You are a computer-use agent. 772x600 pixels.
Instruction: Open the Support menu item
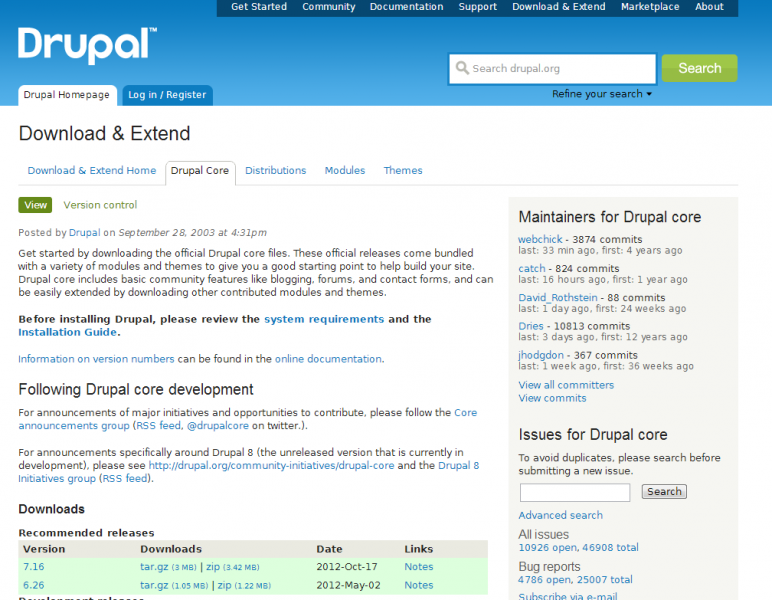(x=478, y=7)
